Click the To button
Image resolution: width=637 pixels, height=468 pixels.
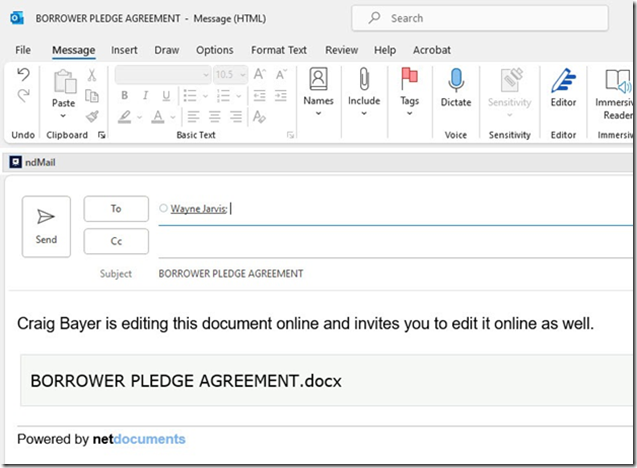pyautogui.click(x=116, y=208)
